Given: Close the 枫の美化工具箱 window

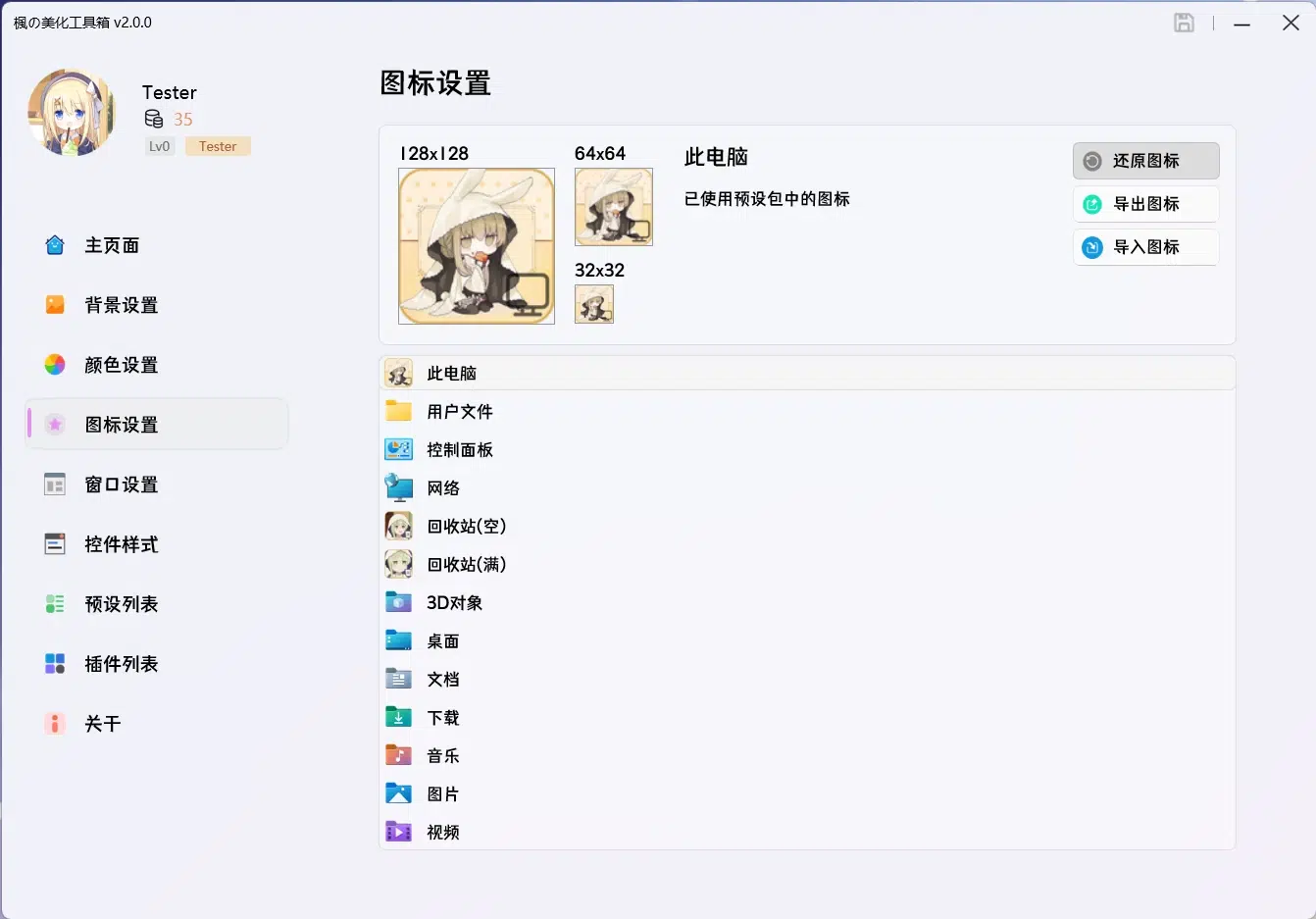Looking at the screenshot, I should (1291, 23).
